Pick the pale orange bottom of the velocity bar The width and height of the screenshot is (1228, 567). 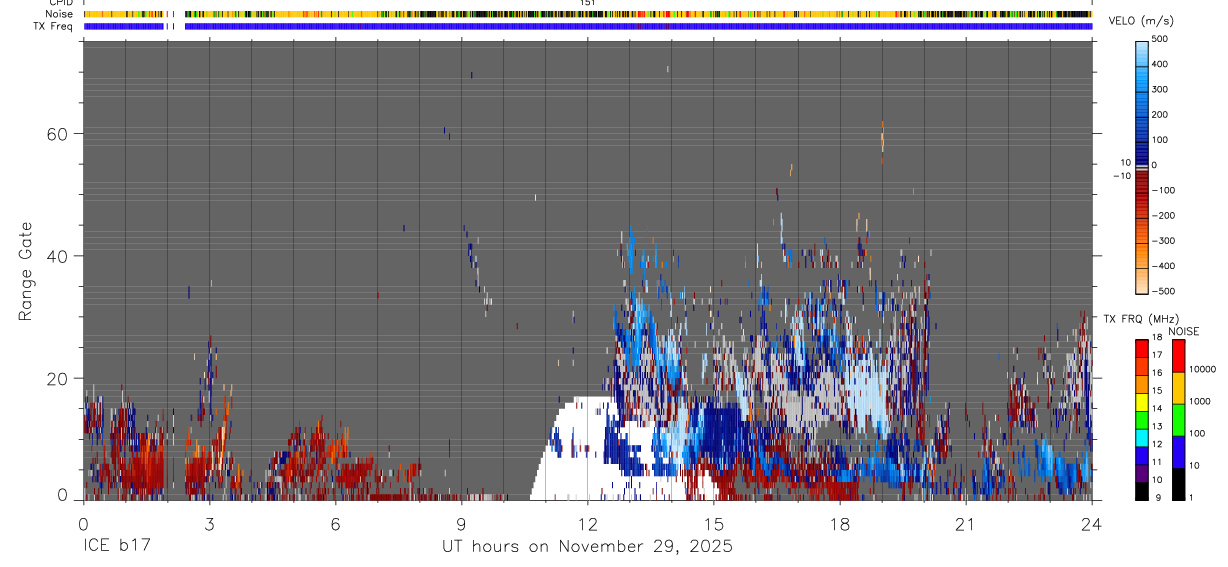coord(1142,280)
